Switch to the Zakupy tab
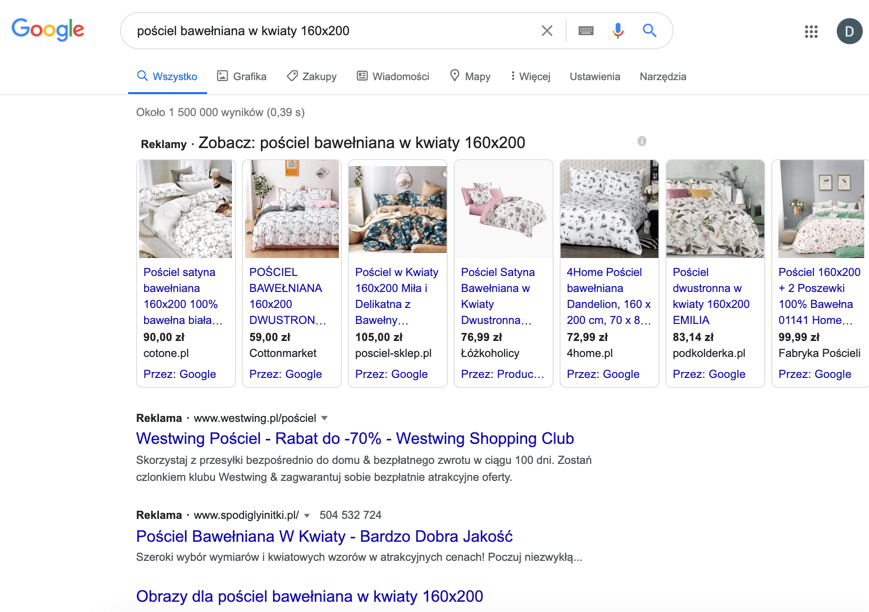The image size is (869, 612). pos(312,76)
